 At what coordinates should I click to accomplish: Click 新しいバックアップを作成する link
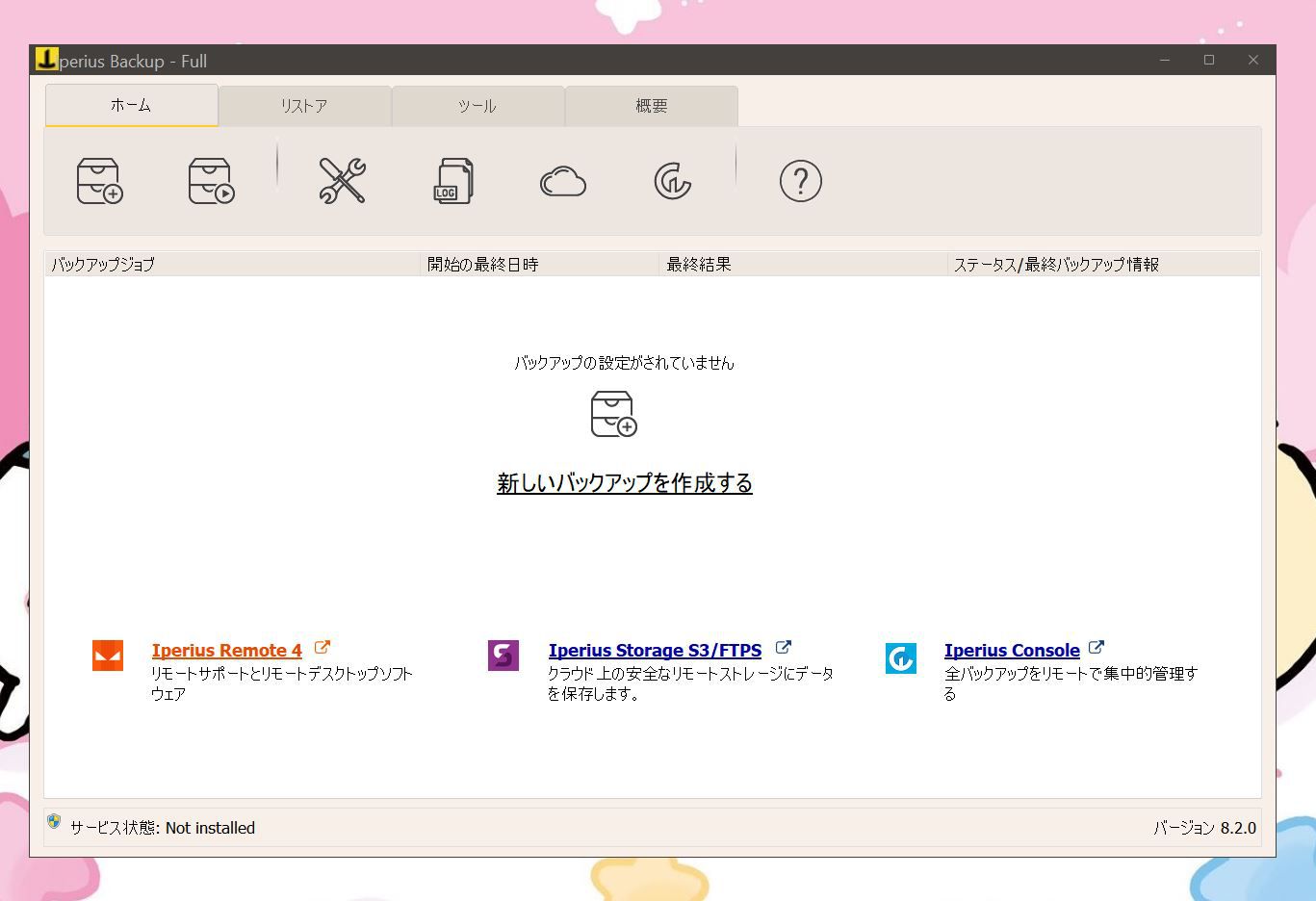[625, 482]
